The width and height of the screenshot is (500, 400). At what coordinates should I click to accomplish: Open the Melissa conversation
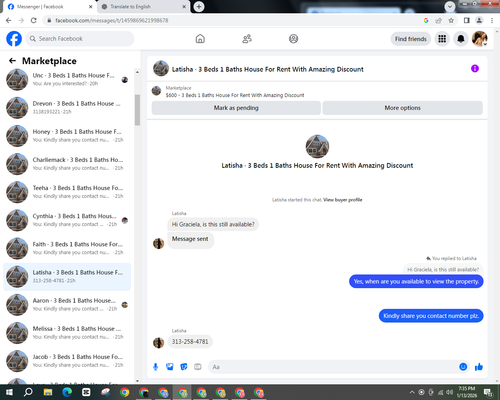[67, 333]
